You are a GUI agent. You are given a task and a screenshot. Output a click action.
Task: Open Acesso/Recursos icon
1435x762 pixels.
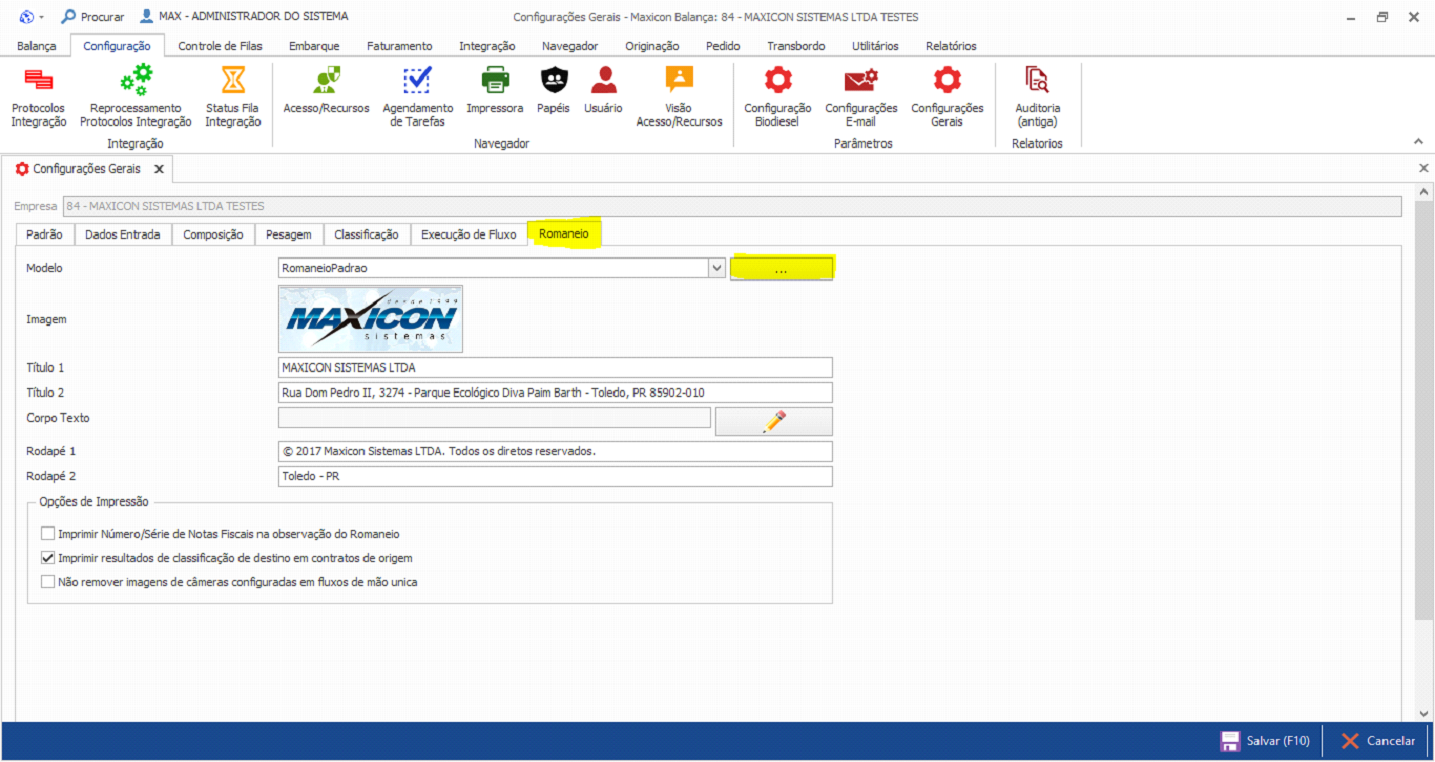click(x=326, y=80)
